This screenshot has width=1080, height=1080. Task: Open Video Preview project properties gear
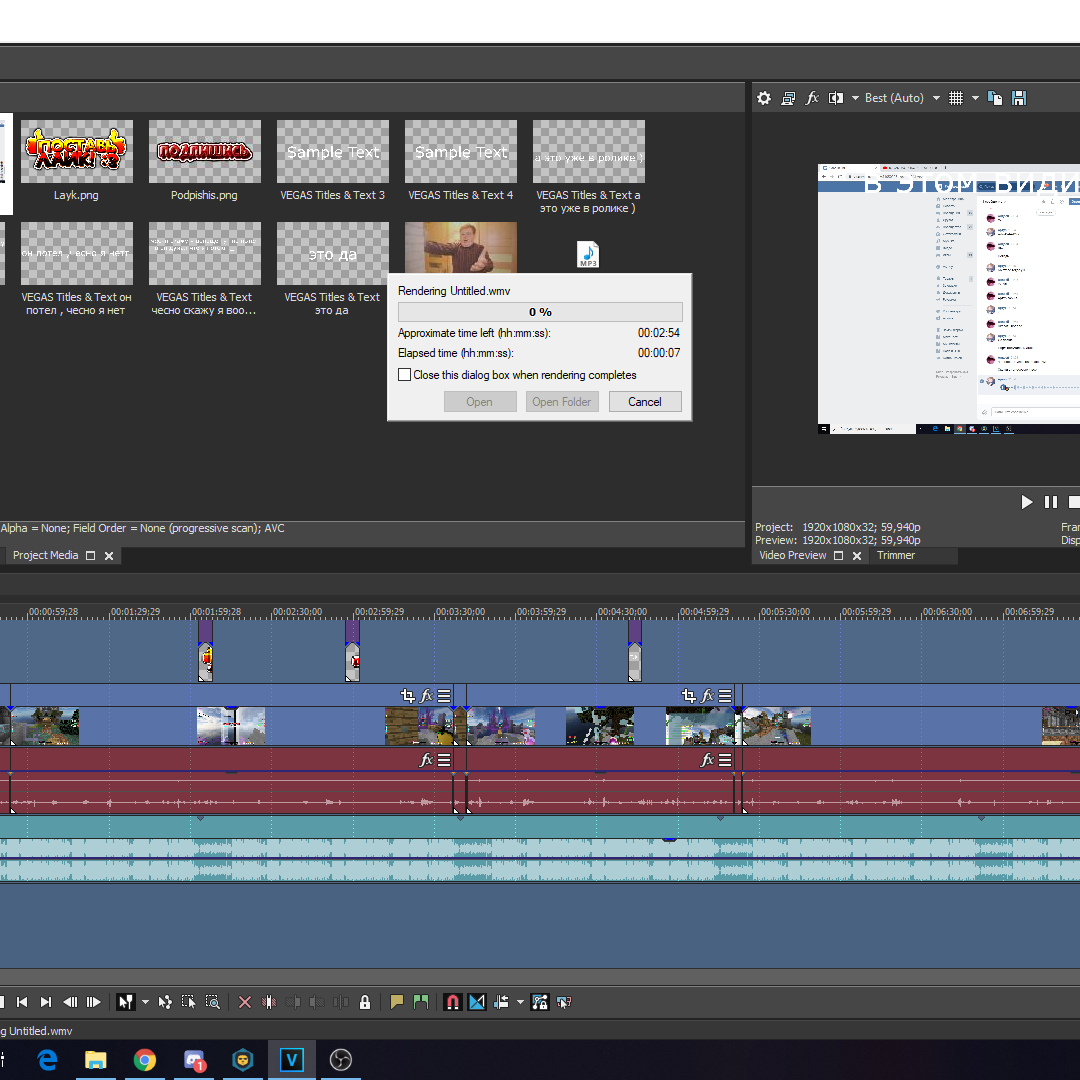(764, 98)
